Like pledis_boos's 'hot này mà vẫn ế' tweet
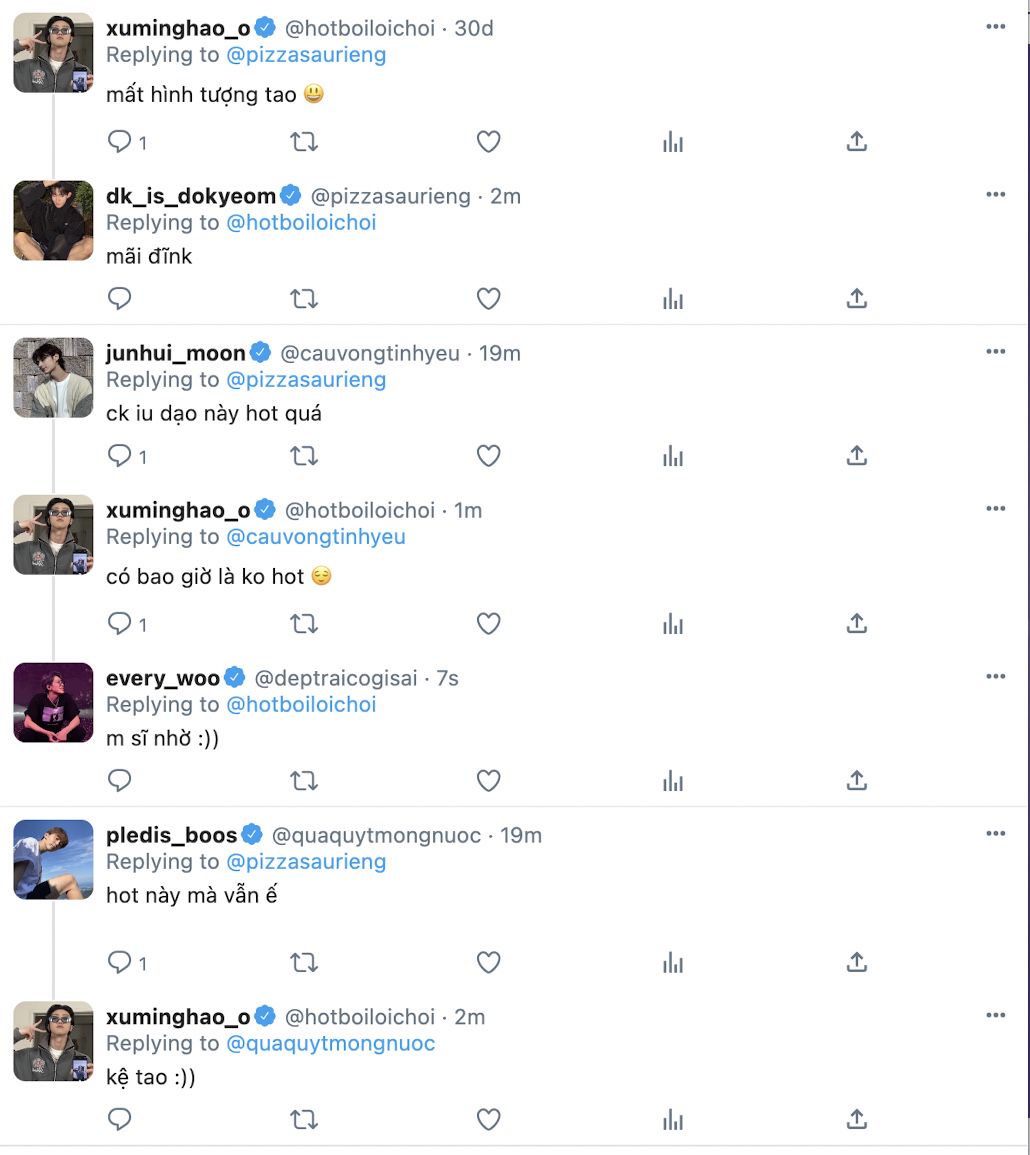1030x1155 pixels. point(488,962)
